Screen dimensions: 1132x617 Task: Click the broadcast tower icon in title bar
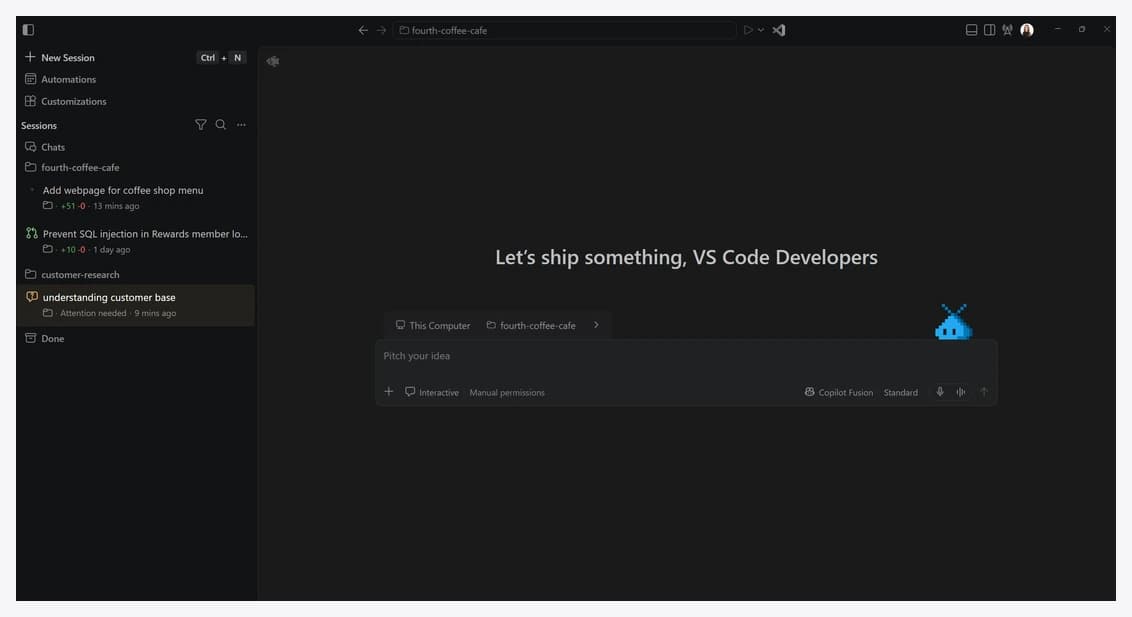coord(1007,30)
